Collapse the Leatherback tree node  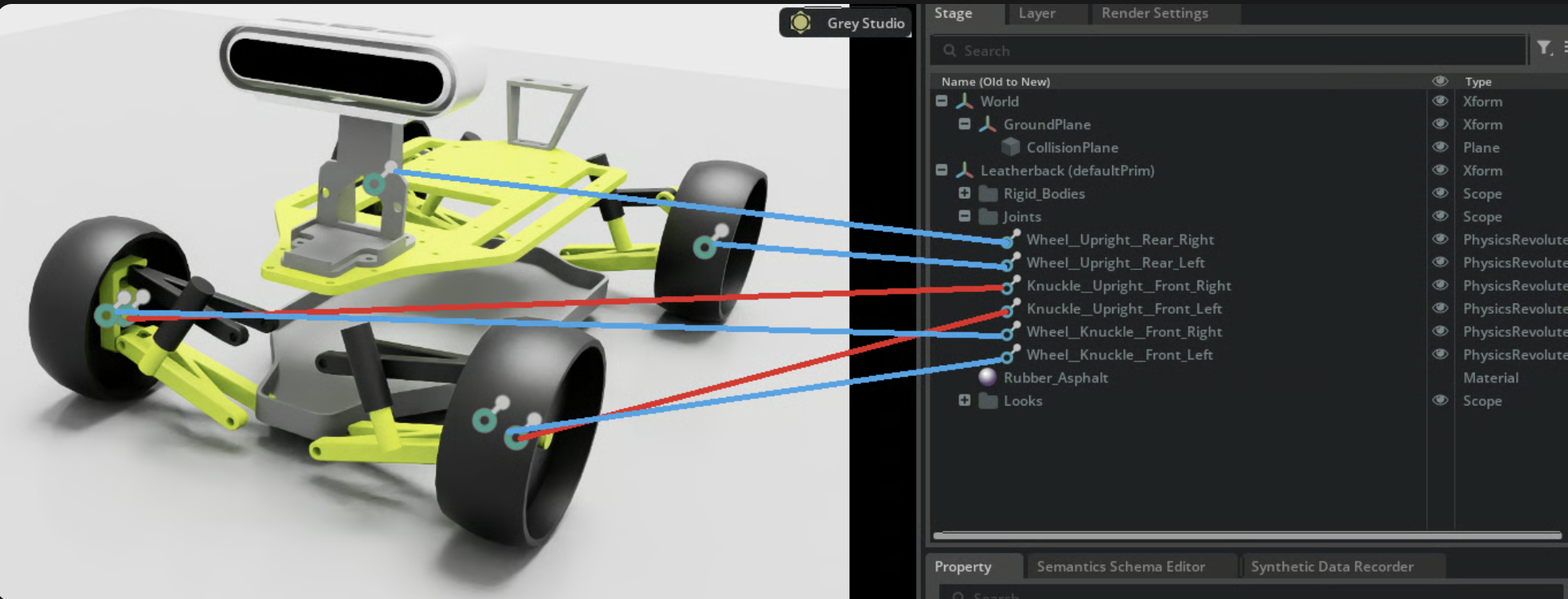(942, 170)
